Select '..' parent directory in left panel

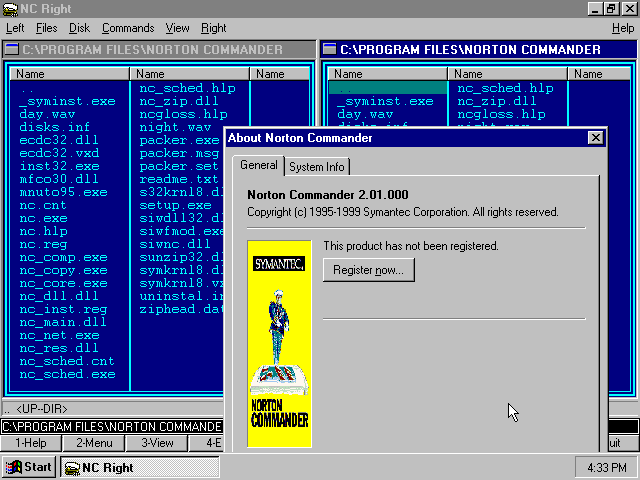click(x=27, y=88)
